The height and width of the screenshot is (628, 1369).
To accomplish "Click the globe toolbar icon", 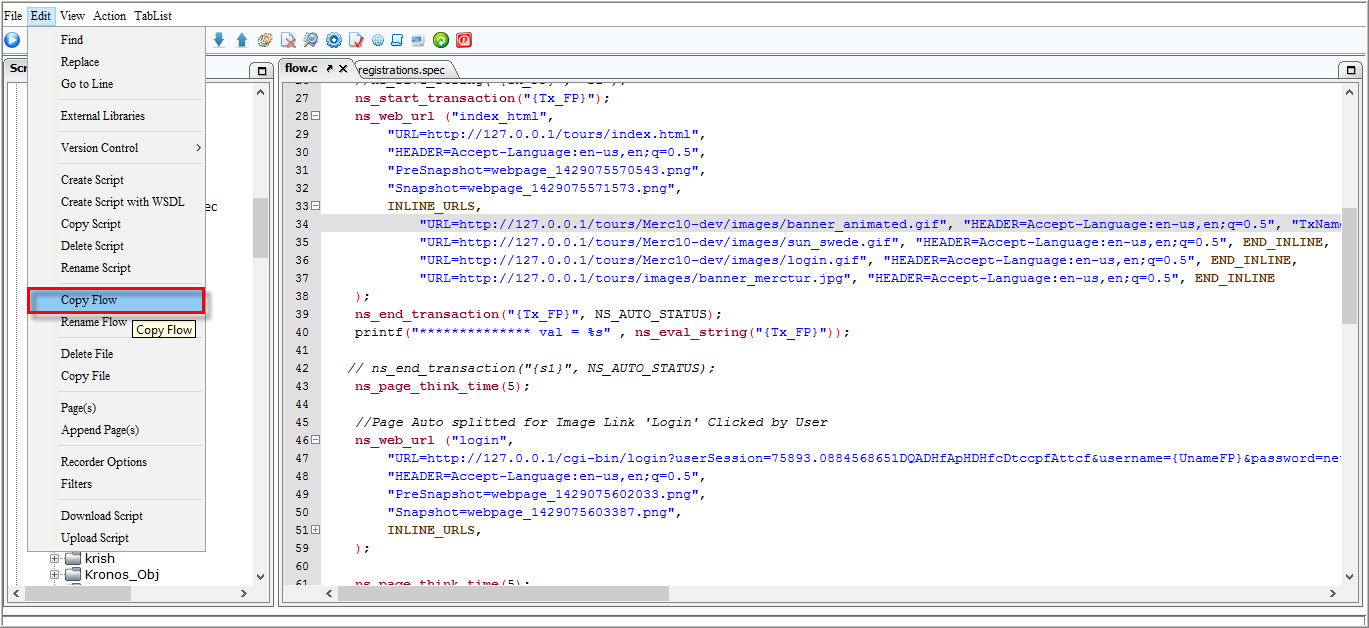I will (x=378, y=40).
